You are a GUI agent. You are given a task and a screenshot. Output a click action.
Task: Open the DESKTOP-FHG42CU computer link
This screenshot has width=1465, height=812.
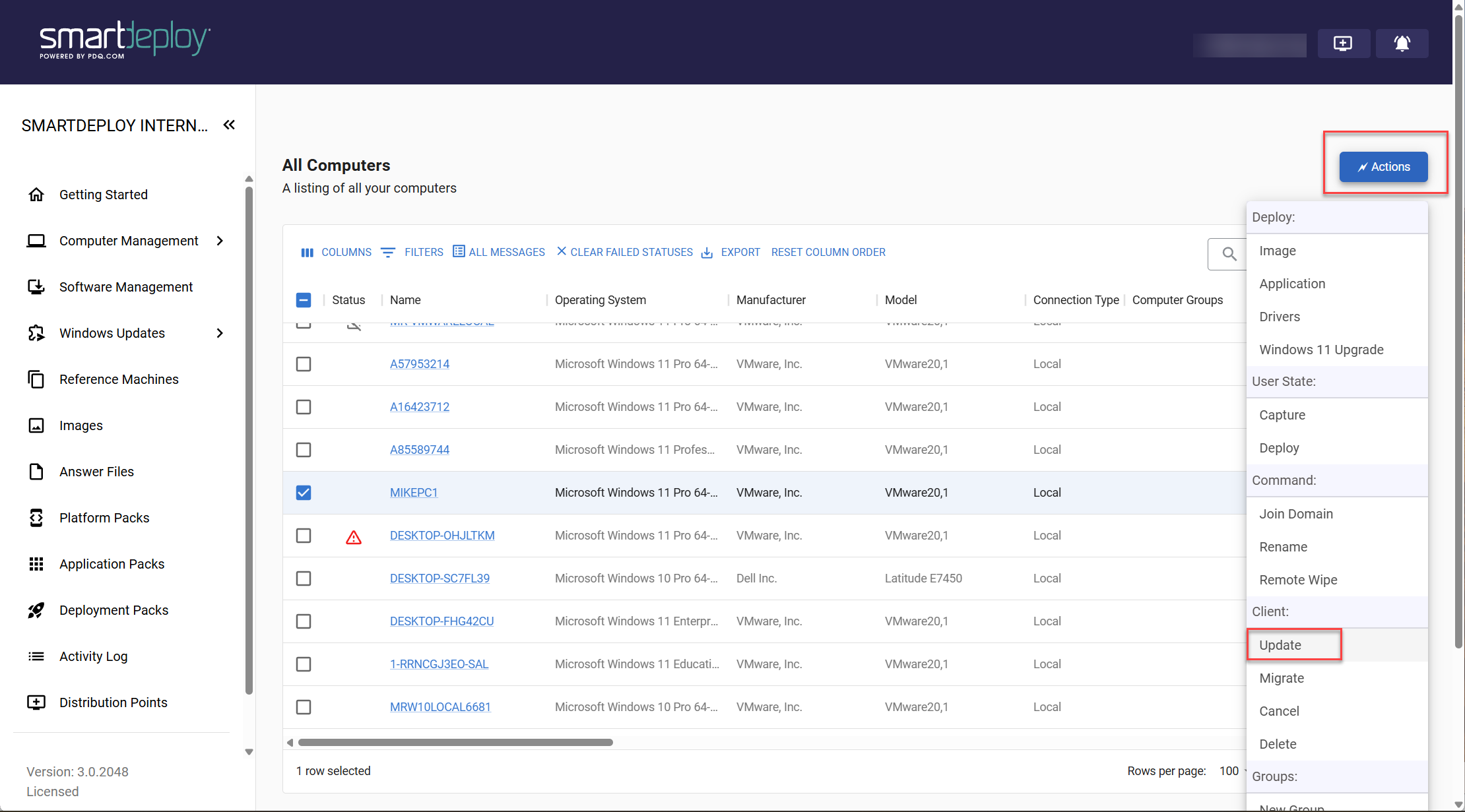pyautogui.click(x=441, y=621)
